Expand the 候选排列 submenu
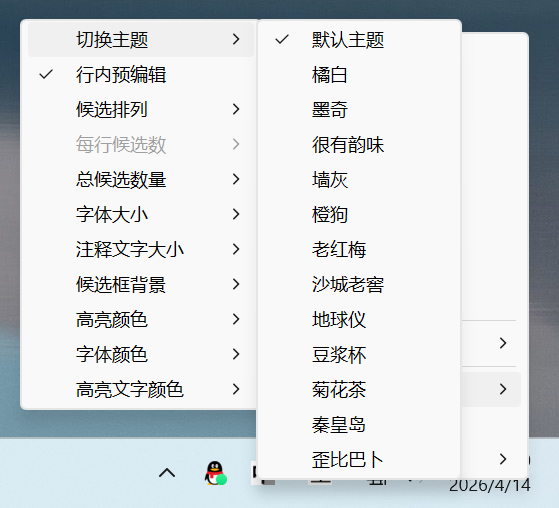This screenshot has width=559, height=508. click(x=141, y=109)
